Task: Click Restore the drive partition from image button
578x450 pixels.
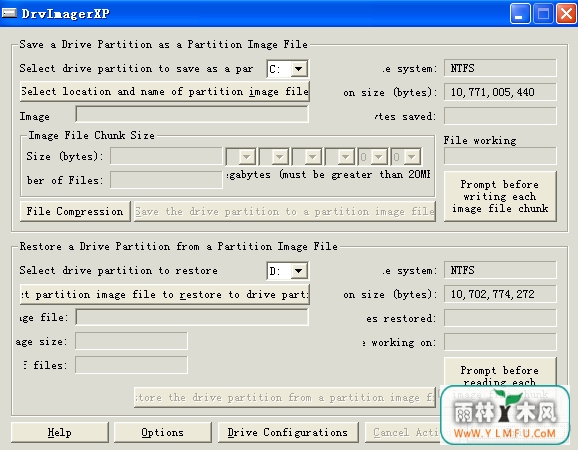Action: pyautogui.click(x=285, y=398)
